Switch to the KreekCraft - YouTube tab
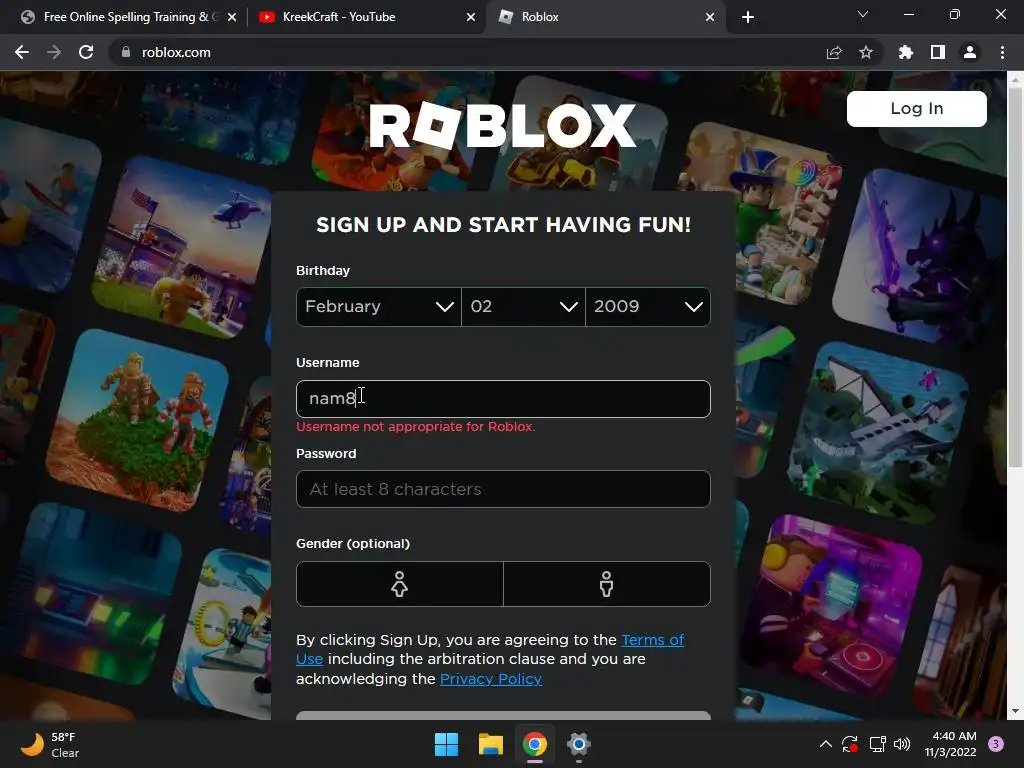The width and height of the screenshot is (1024, 768). pos(366,17)
